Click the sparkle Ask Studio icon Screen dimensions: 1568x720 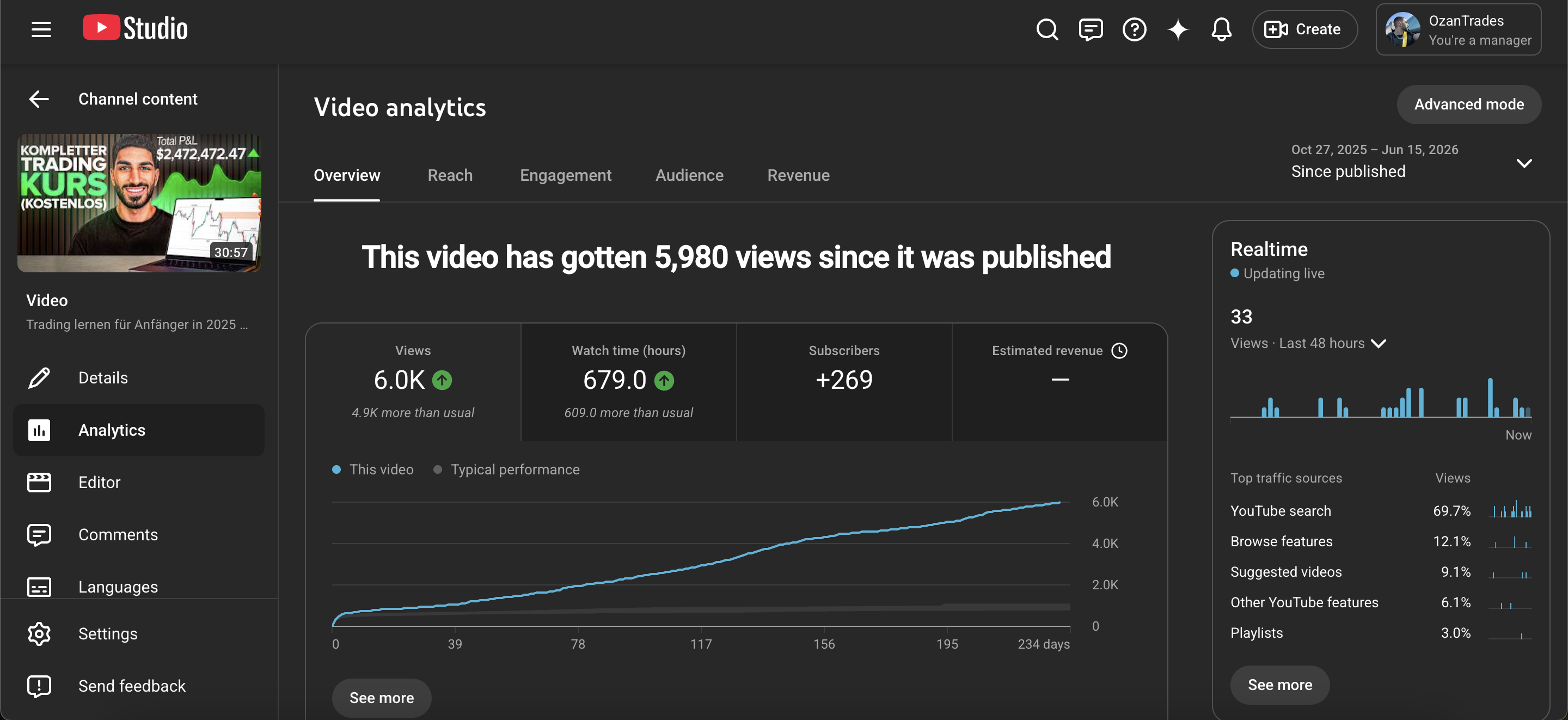(x=1178, y=29)
